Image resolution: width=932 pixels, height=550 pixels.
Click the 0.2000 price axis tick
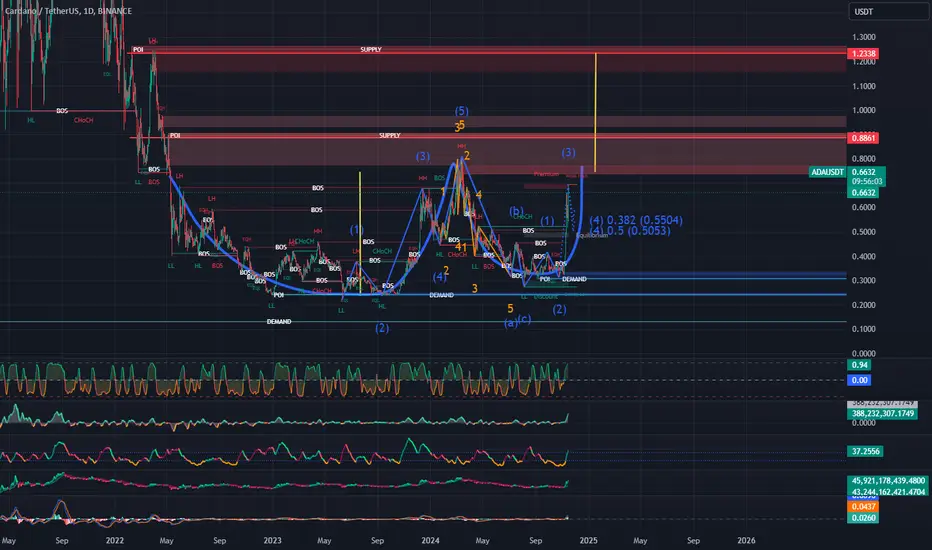pos(864,305)
